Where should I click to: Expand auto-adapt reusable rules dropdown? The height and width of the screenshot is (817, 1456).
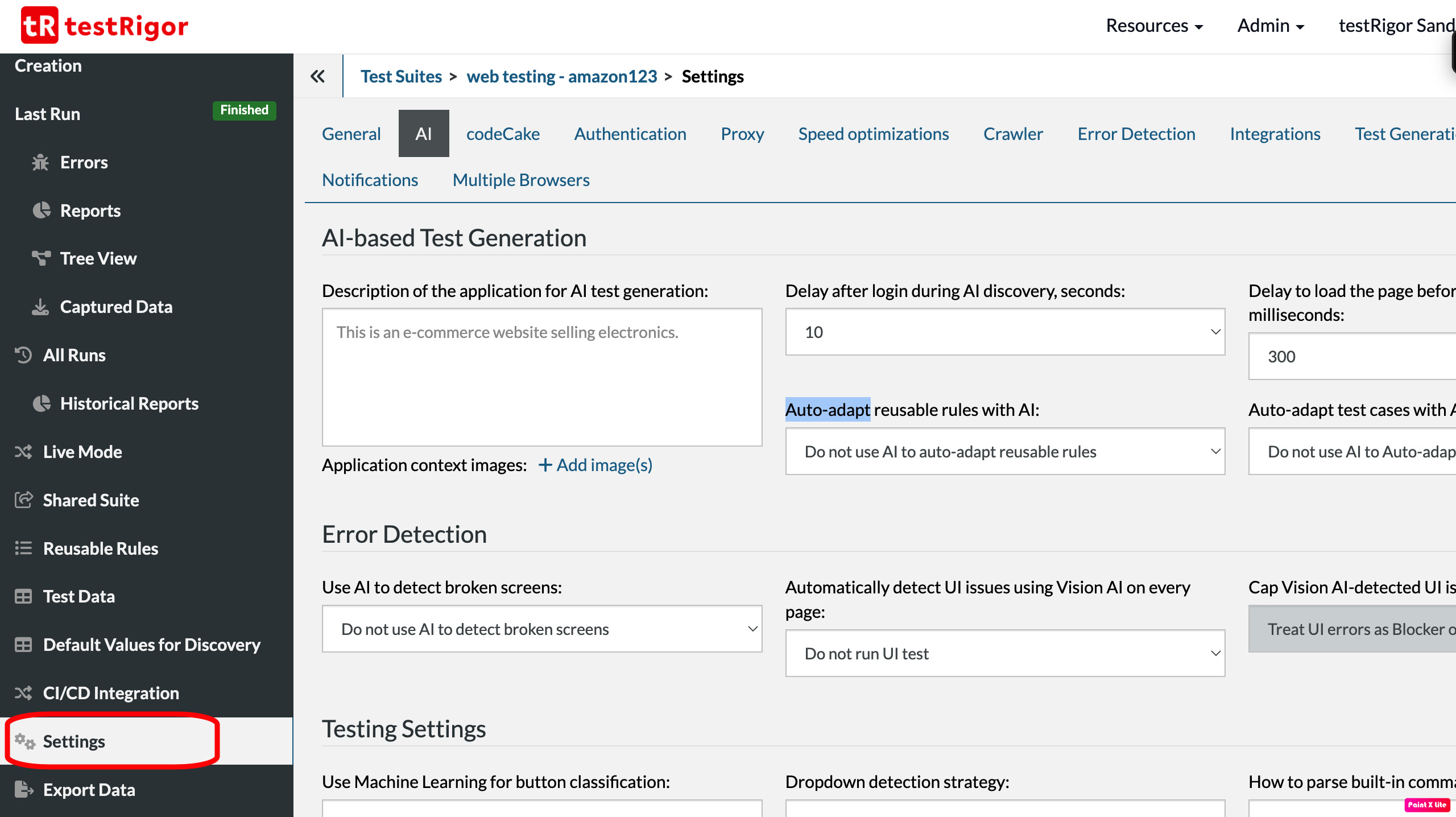(1004, 452)
